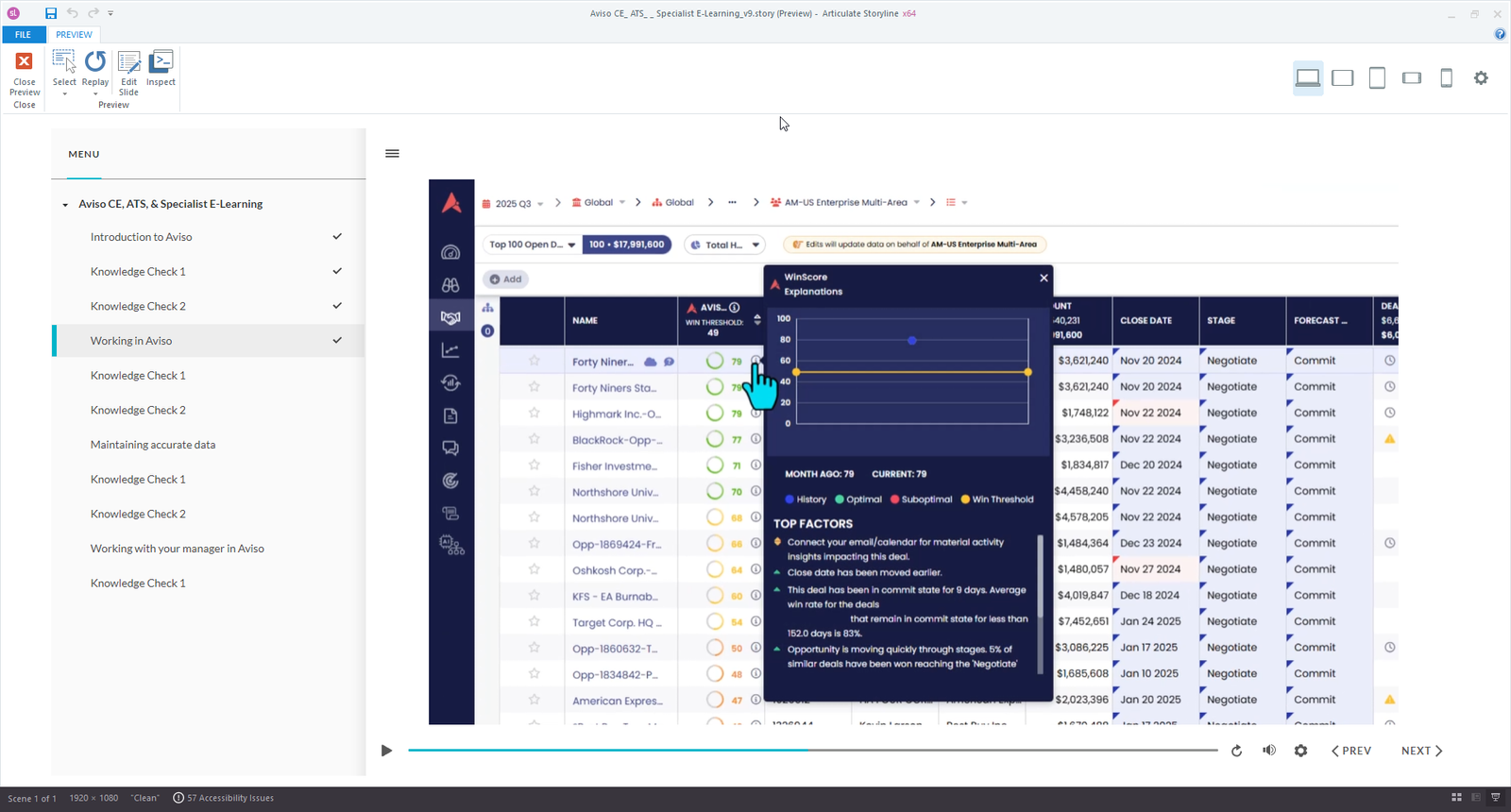1511x812 pixels.
Task: Open the player settings gear
Action: coord(1301,751)
